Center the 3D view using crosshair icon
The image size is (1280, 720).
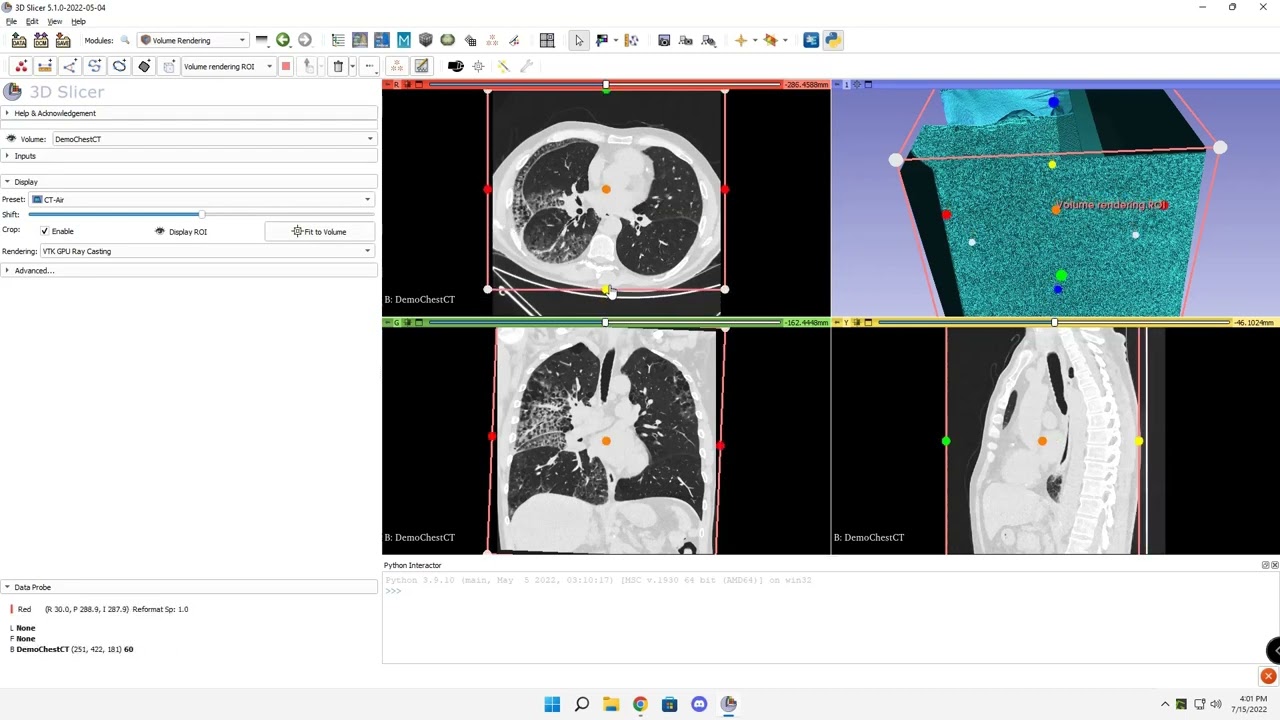pyautogui.click(x=858, y=84)
